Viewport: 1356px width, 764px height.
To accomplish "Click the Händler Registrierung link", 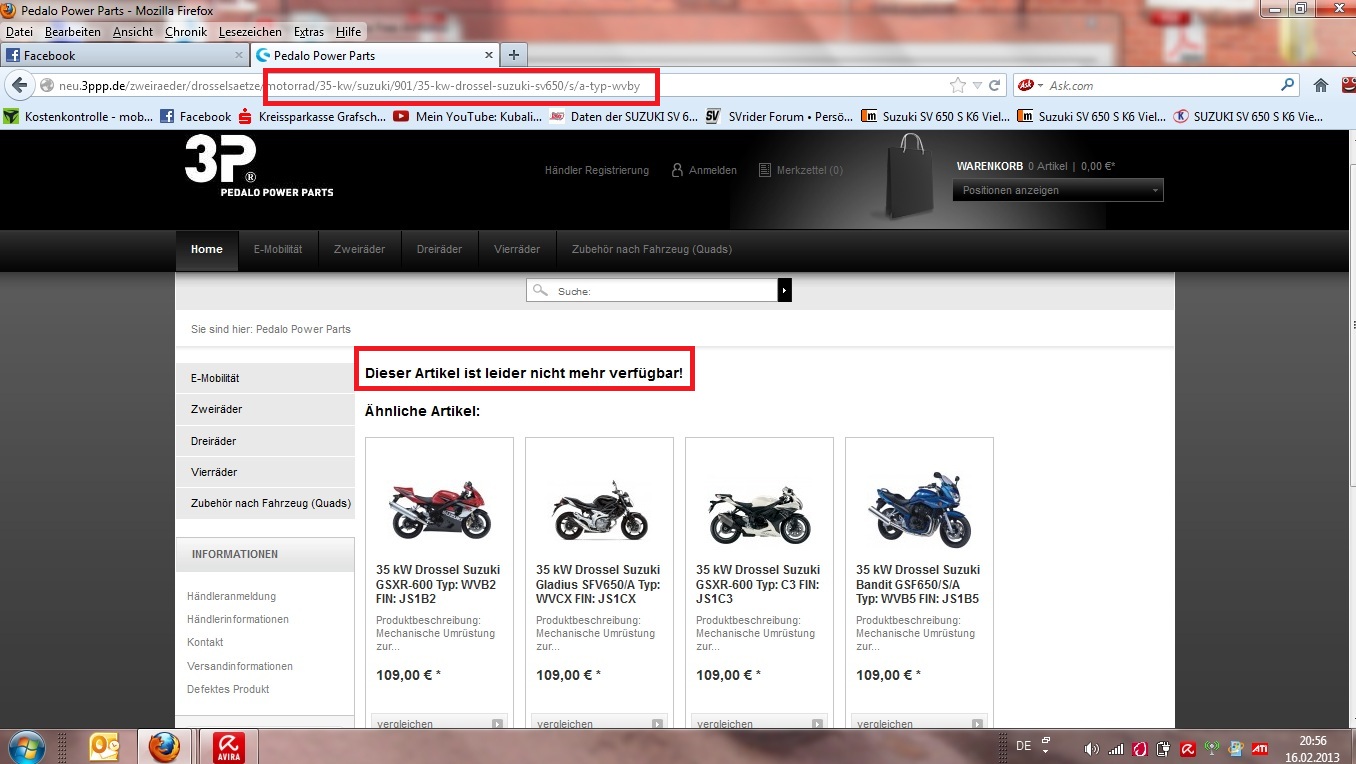I will pyautogui.click(x=596, y=170).
